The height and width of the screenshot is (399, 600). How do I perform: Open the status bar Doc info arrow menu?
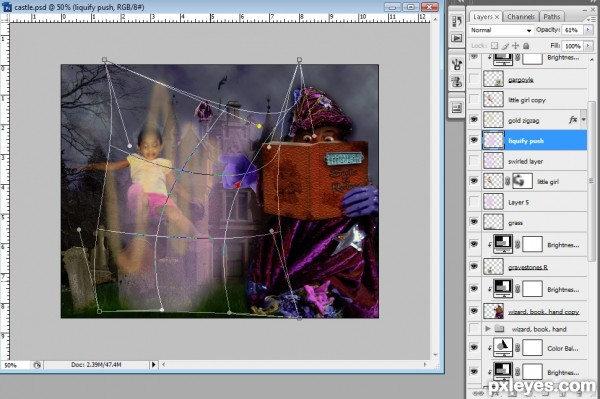pyautogui.click(x=153, y=365)
